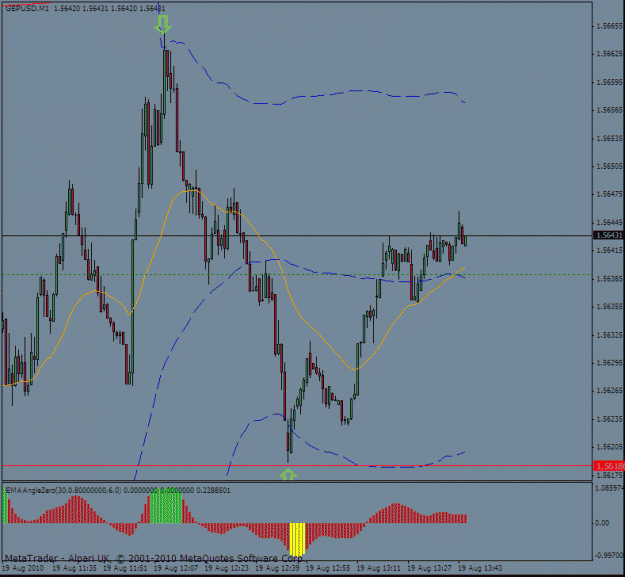
Task: Click the 19 Aug 12:39 time label
Action: pyautogui.click(x=277, y=568)
